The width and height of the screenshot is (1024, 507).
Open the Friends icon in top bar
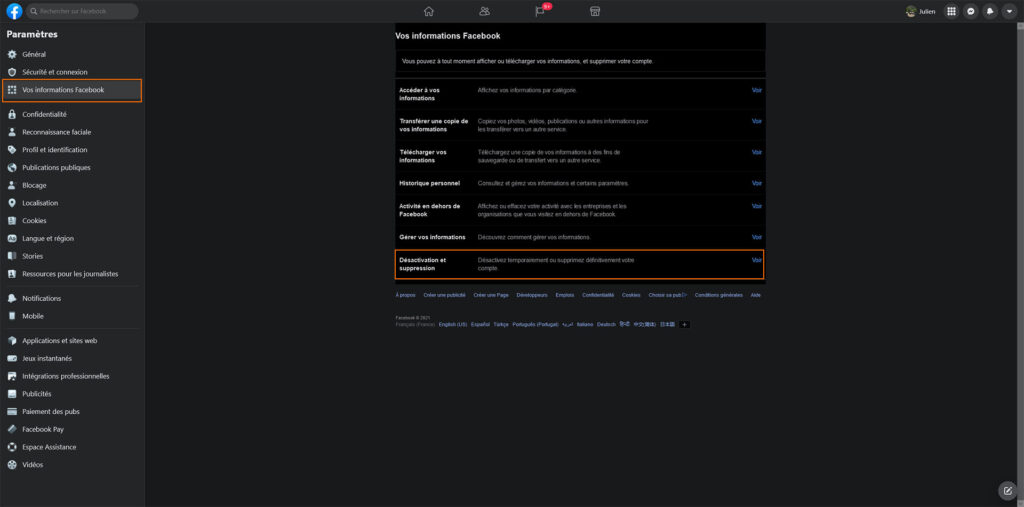[x=485, y=11]
